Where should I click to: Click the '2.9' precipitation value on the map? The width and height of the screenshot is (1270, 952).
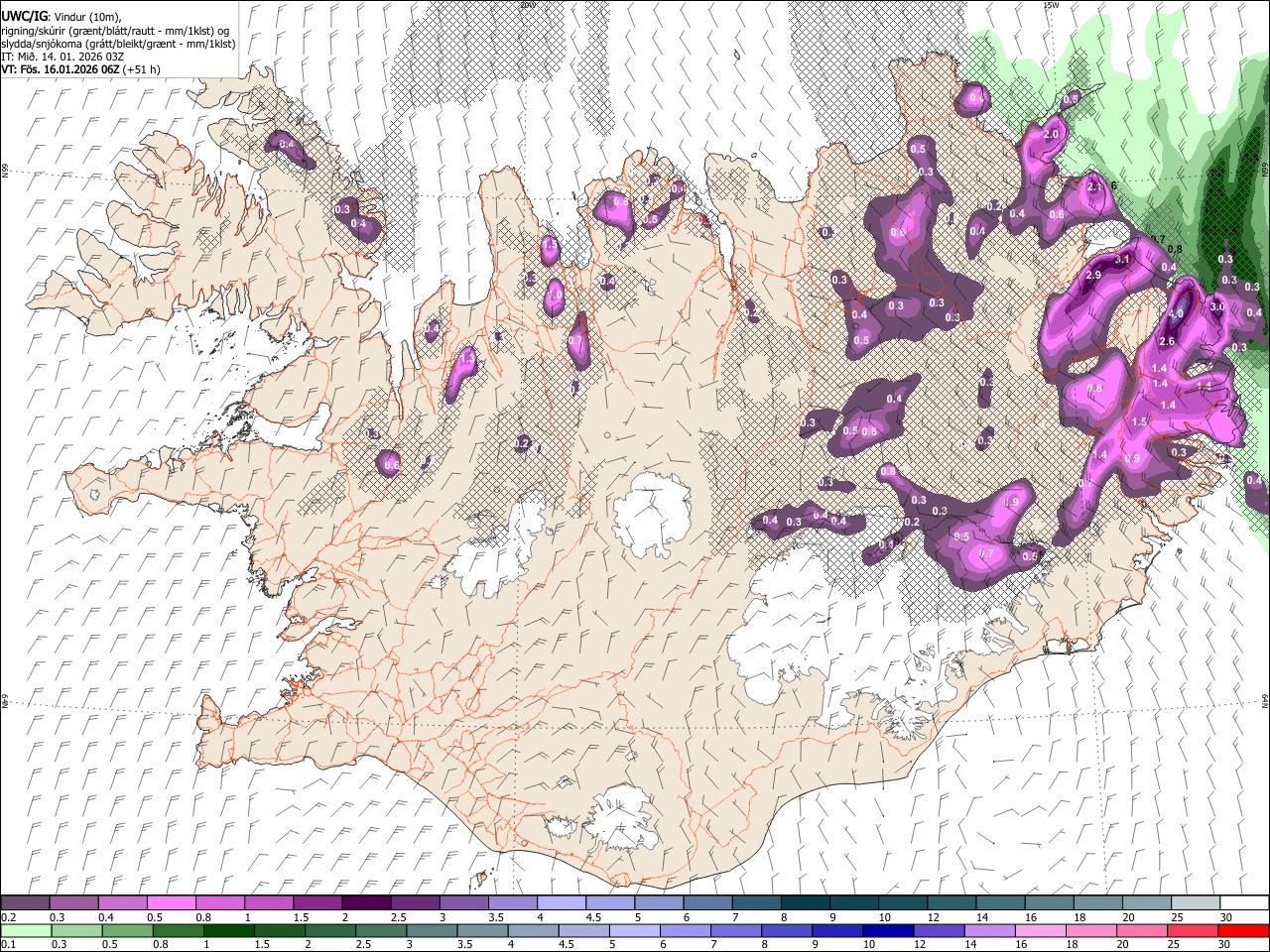[x=1093, y=275]
